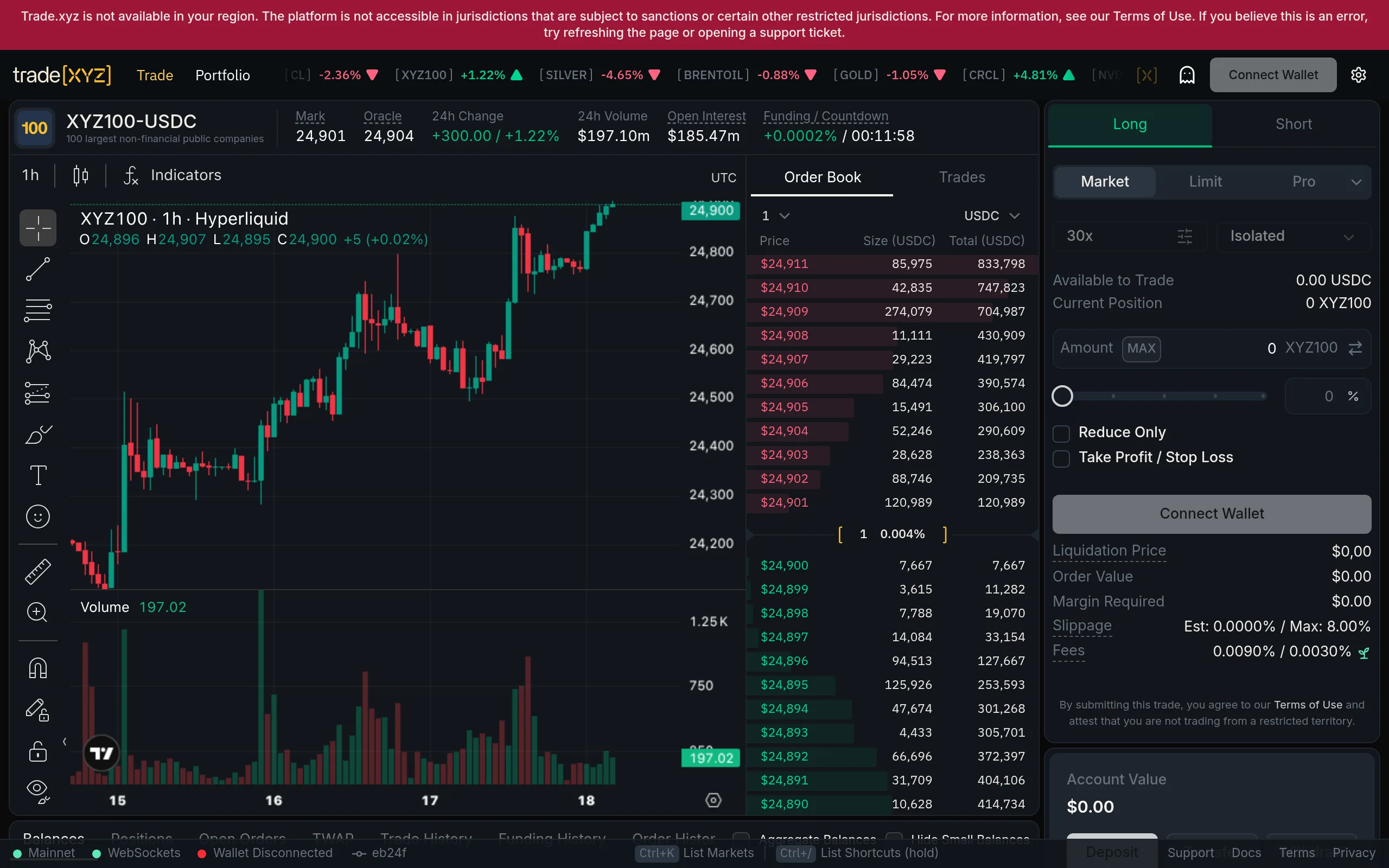Open the 30x leverage selector
The image size is (1389, 868).
[1130, 237]
